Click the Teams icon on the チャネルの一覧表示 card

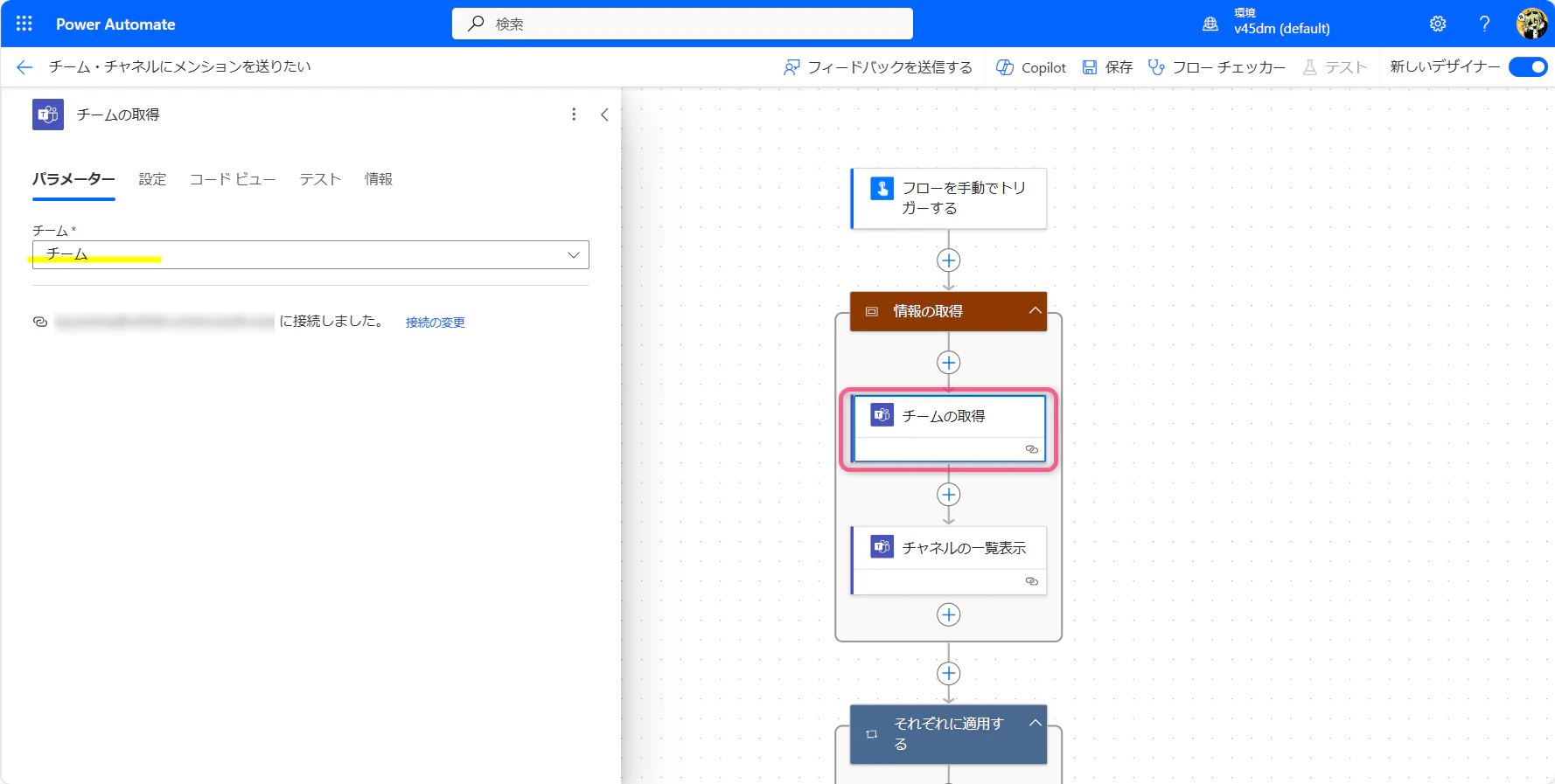(x=882, y=547)
